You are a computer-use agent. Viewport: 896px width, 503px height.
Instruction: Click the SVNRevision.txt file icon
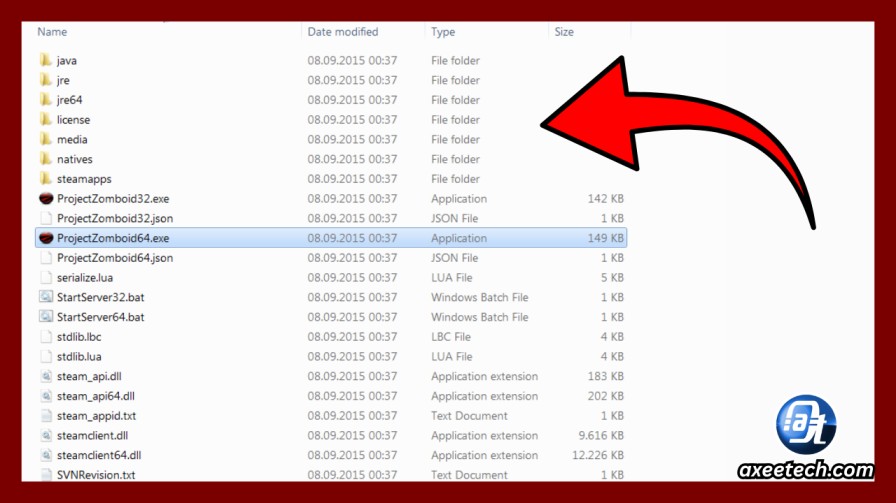[46, 474]
